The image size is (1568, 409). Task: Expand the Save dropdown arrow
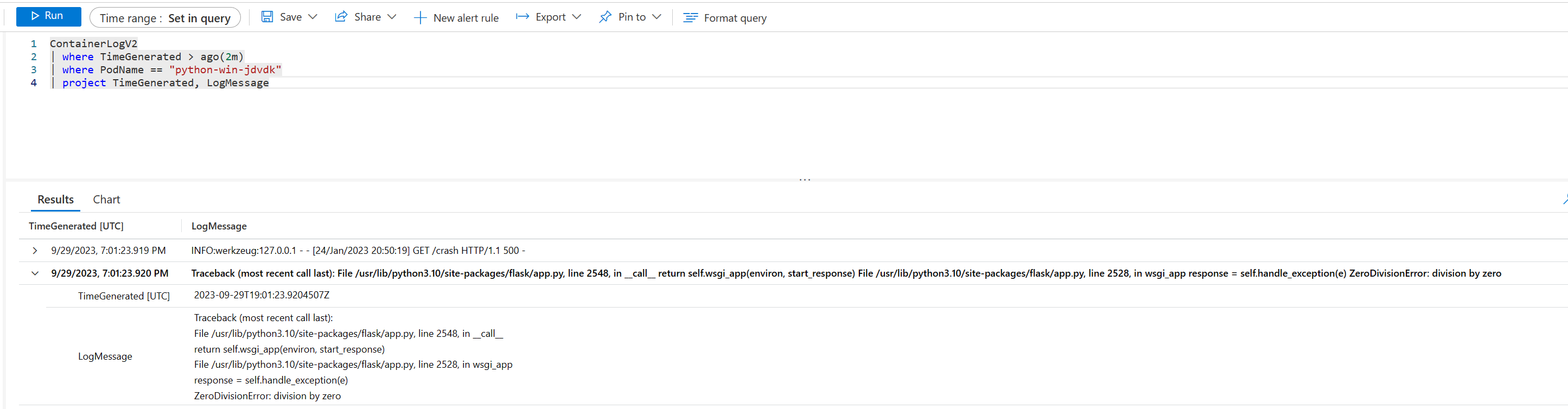313,17
